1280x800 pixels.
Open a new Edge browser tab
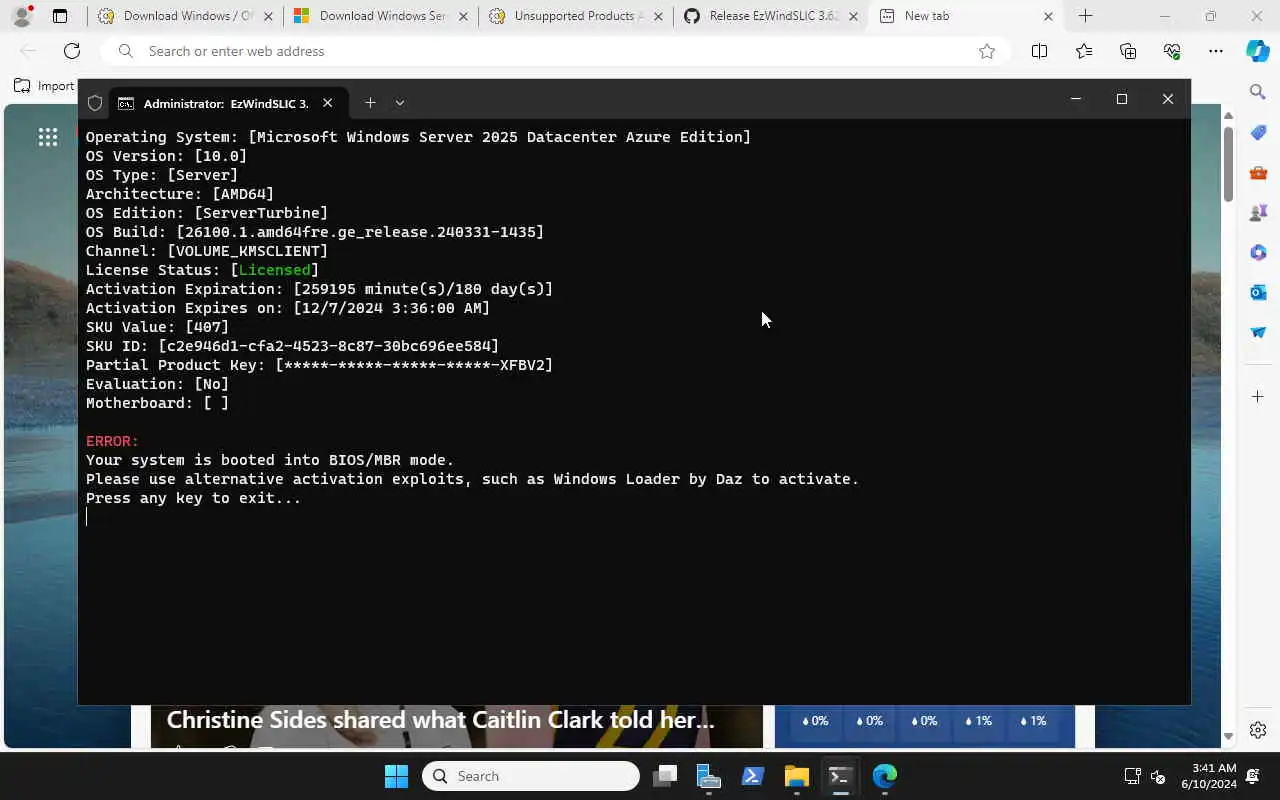point(1085,16)
